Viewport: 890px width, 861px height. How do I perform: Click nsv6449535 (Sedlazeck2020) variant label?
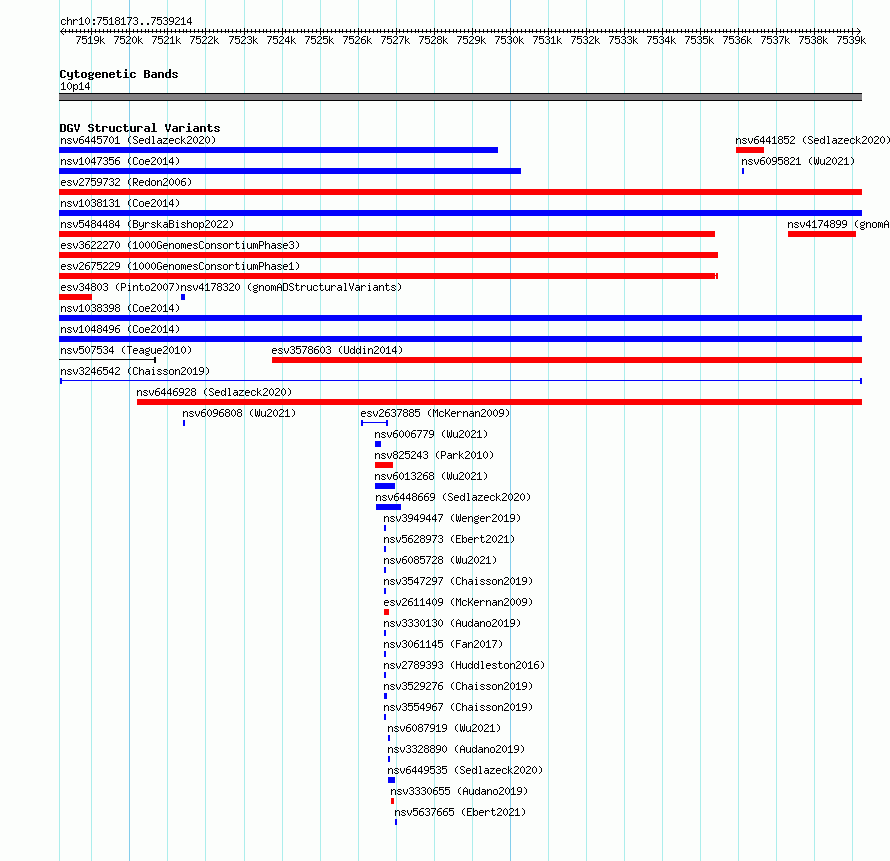tap(465, 770)
